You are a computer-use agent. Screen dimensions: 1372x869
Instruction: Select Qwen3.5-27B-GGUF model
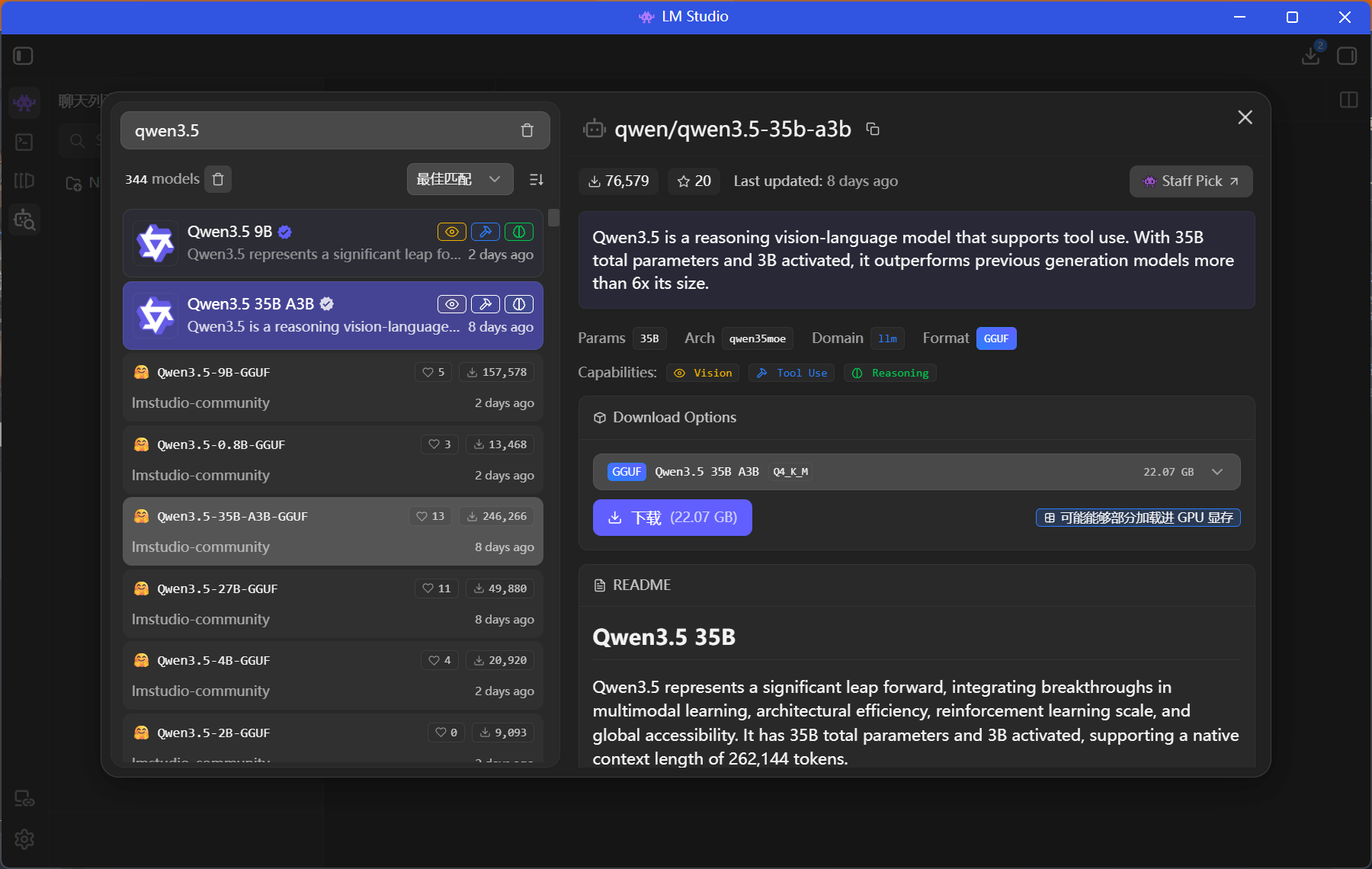tap(333, 604)
